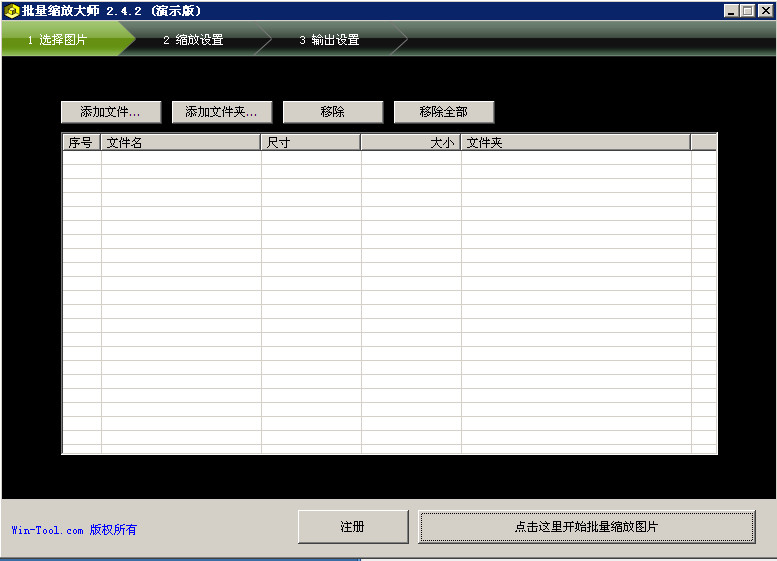The width and height of the screenshot is (777, 561).
Task: Sort by the 大小 column header
Action: tap(411, 143)
